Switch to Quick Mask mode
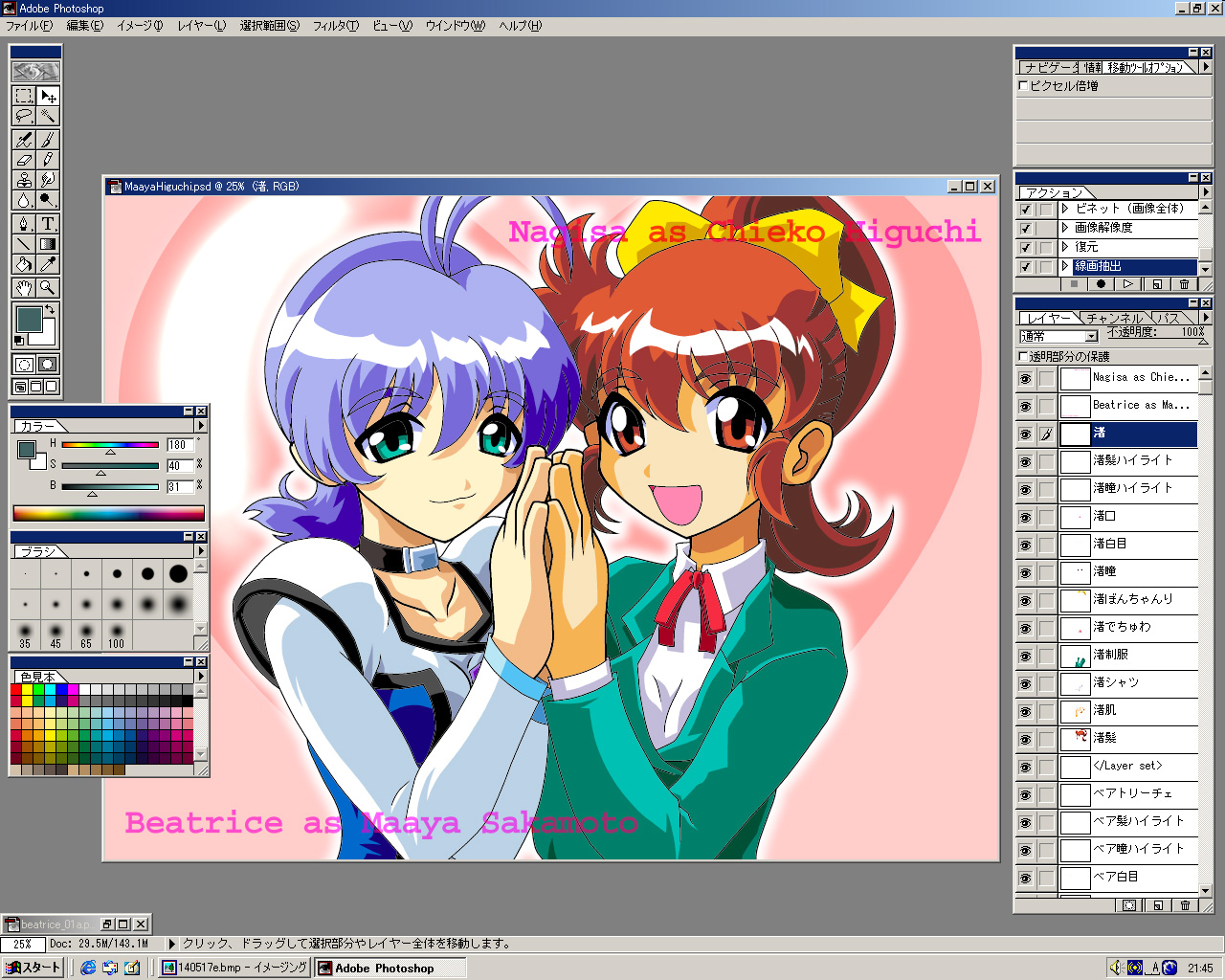The image size is (1225, 980). click(x=48, y=365)
